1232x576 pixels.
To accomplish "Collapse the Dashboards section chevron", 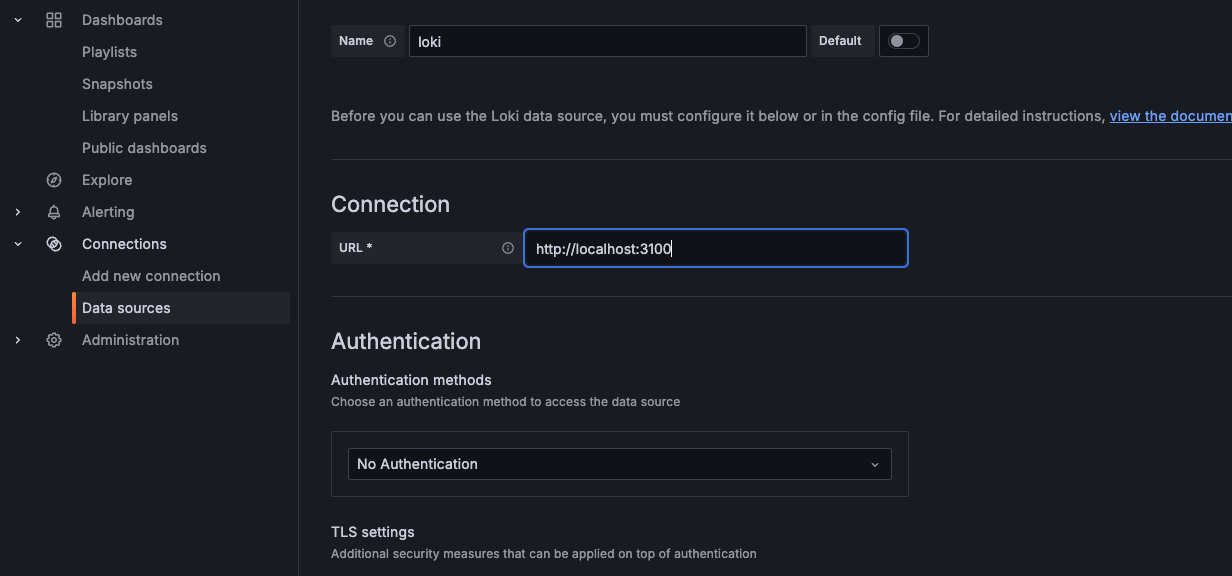I will [18, 20].
